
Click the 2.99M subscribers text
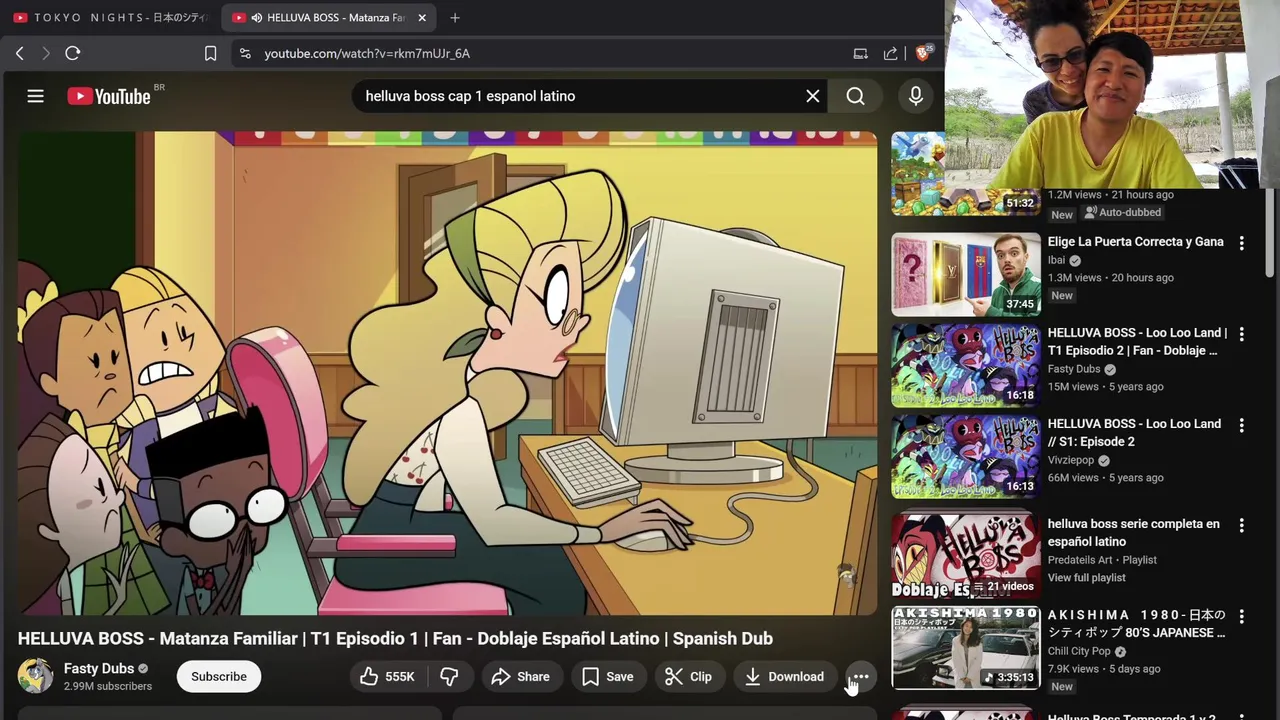(x=108, y=686)
